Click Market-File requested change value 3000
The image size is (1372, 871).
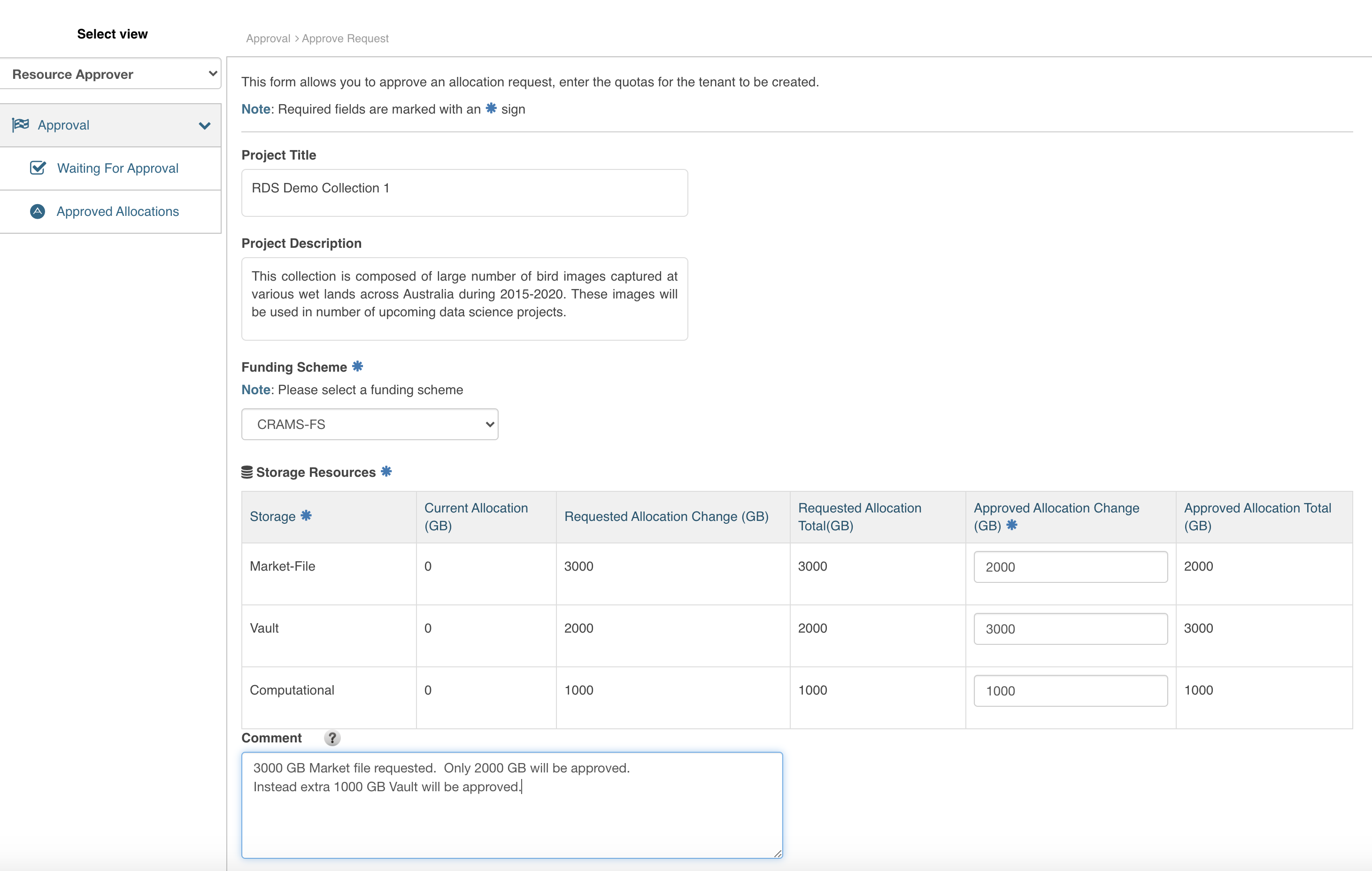click(x=578, y=566)
